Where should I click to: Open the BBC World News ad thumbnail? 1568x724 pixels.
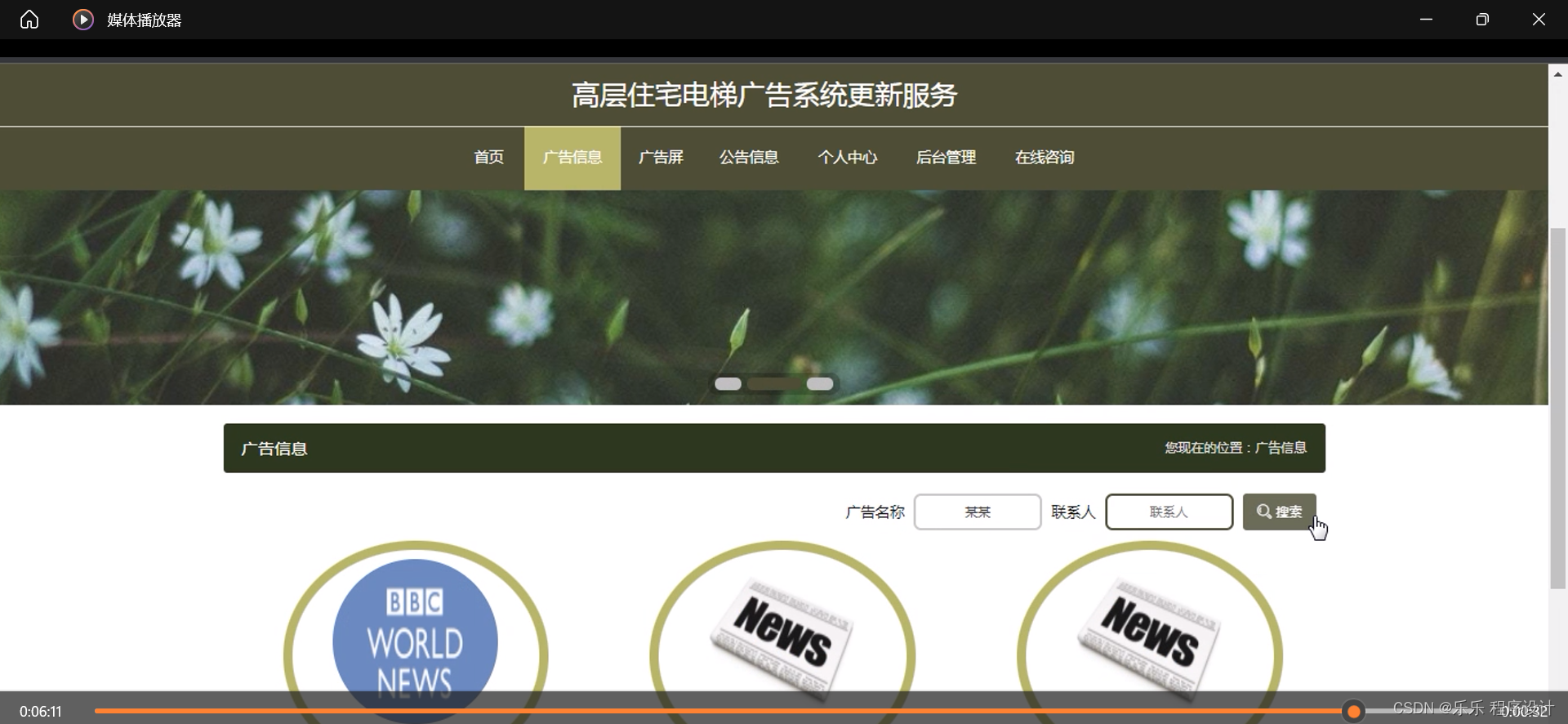click(416, 632)
